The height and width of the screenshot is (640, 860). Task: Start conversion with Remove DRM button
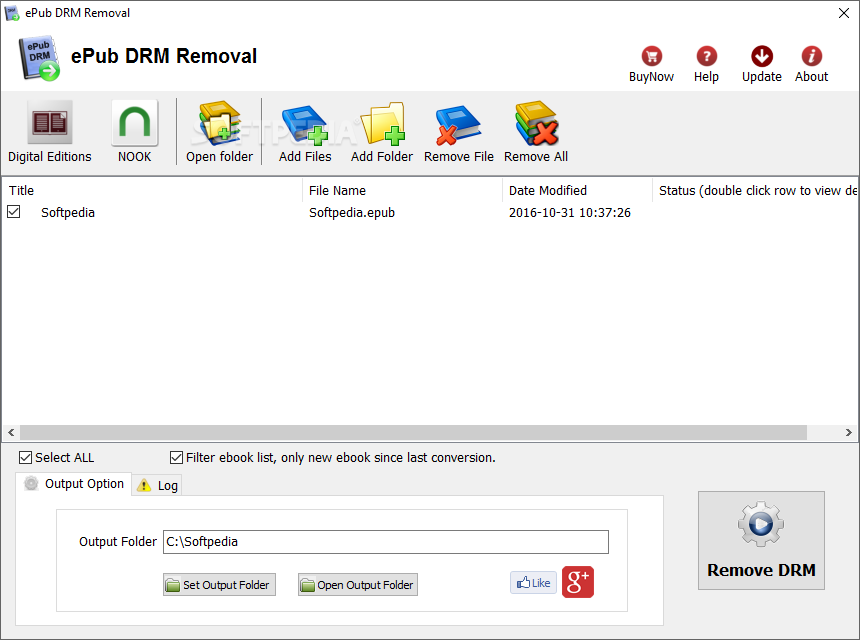tap(761, 541)
